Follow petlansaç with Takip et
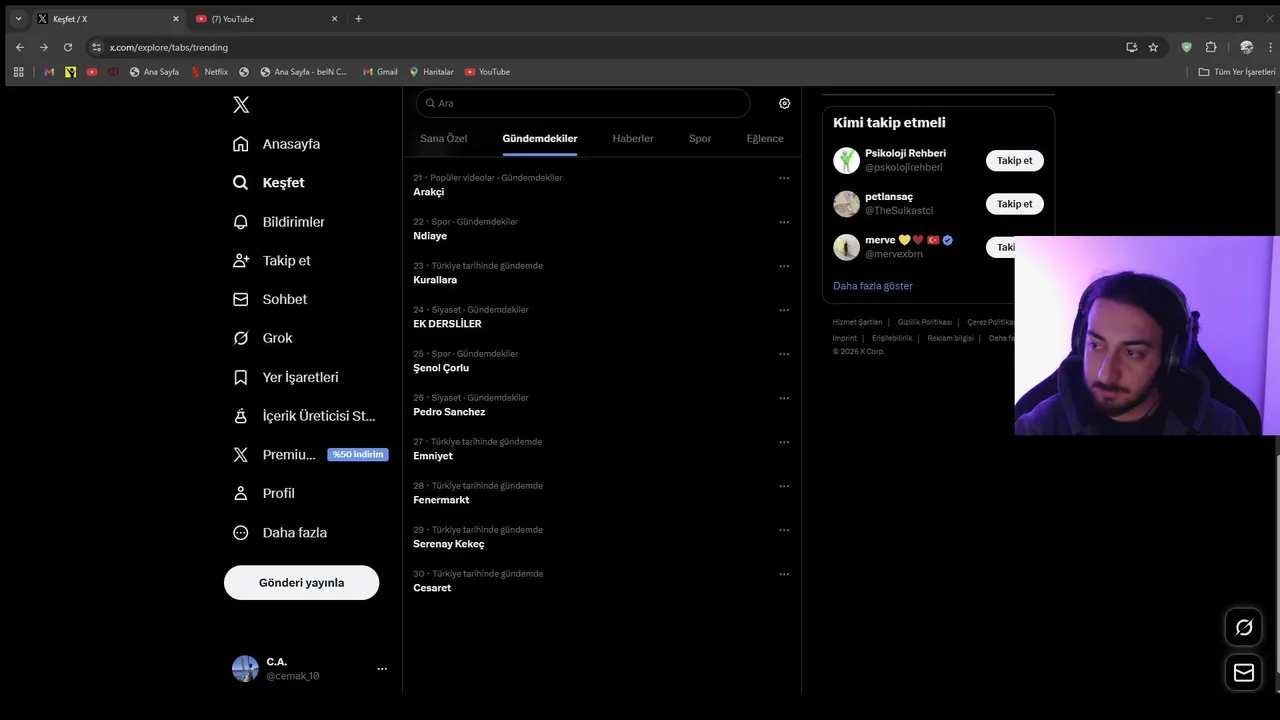Viewport: 1280px width, 720px height. point(1014,204)
